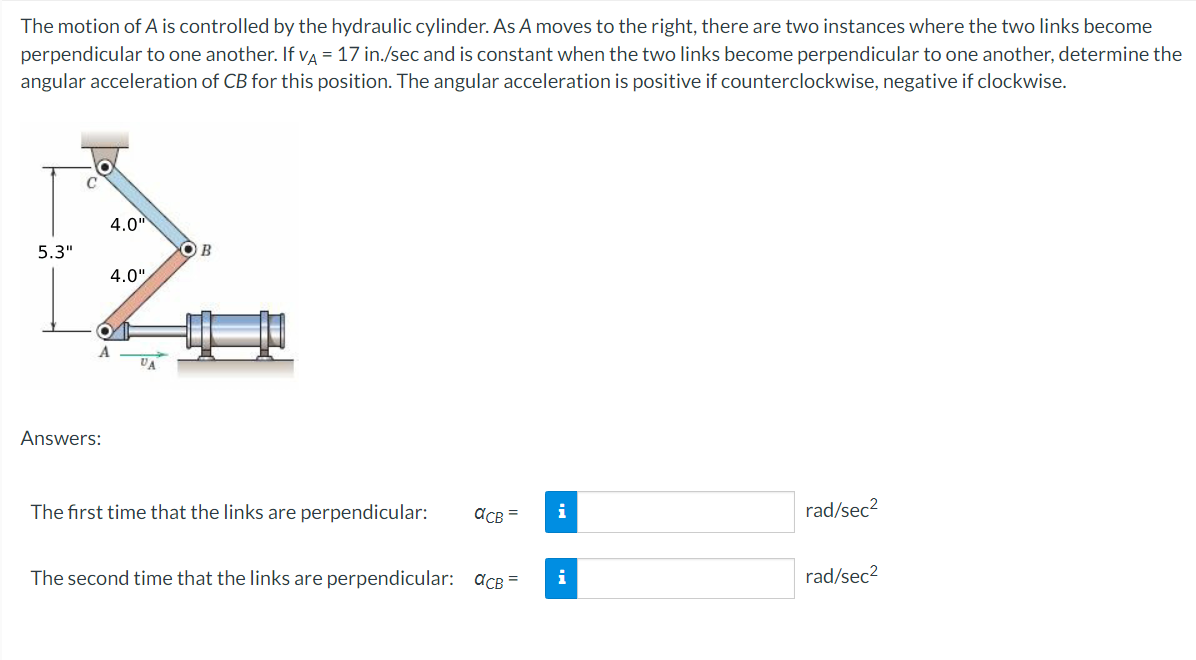Screen dimensions: 1196x660
Task: Select the pin joint marker at point B
Action: pos(188,249)
